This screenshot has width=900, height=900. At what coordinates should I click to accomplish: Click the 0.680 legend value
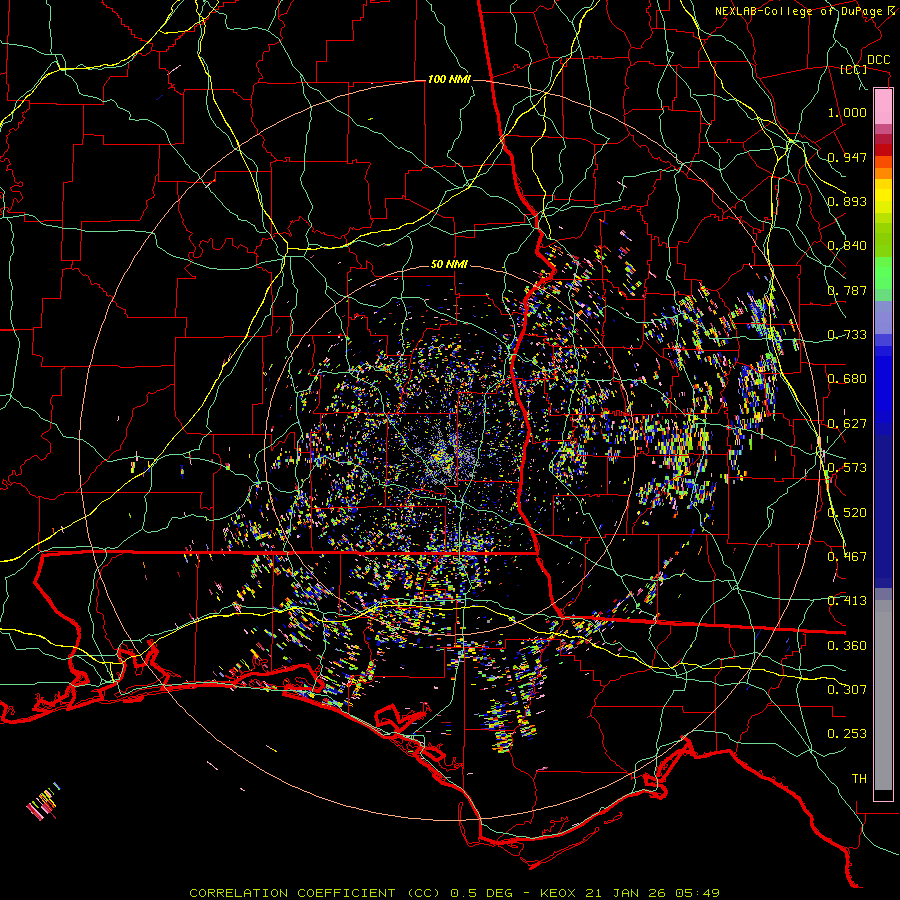(x=847, y=379)
